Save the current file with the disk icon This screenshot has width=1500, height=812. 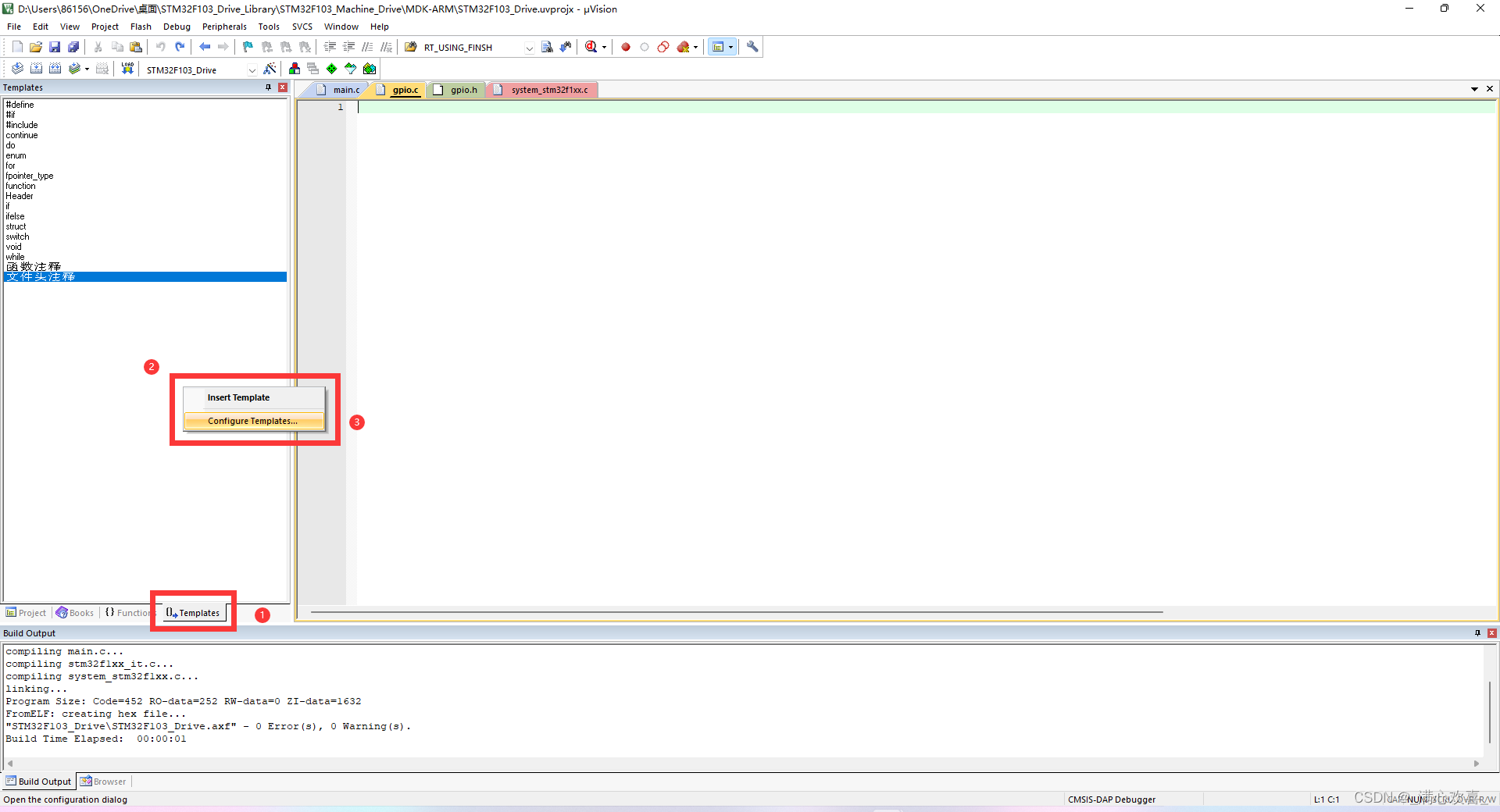(x=55, y=47)
